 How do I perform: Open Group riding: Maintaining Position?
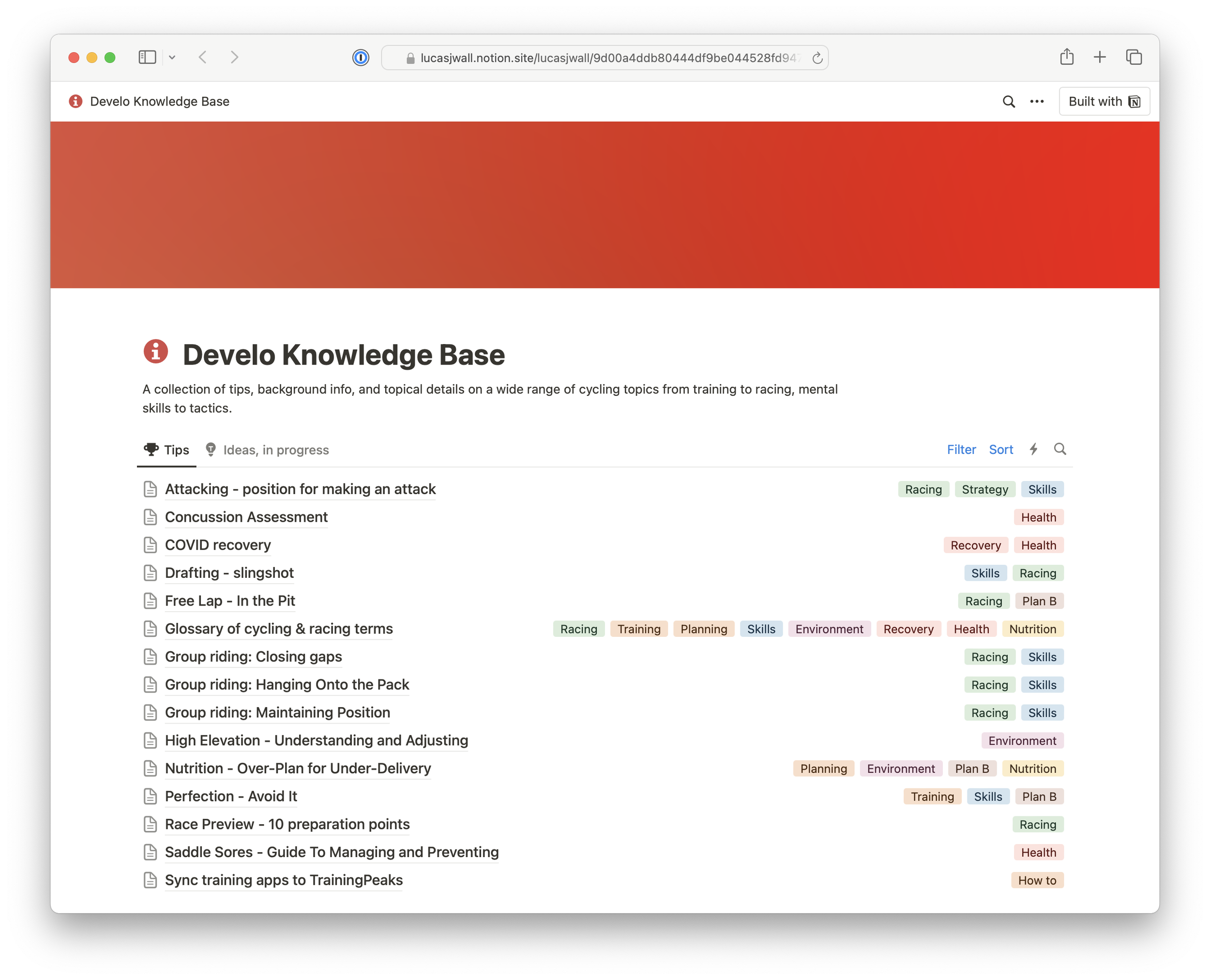tap(278, 713)
